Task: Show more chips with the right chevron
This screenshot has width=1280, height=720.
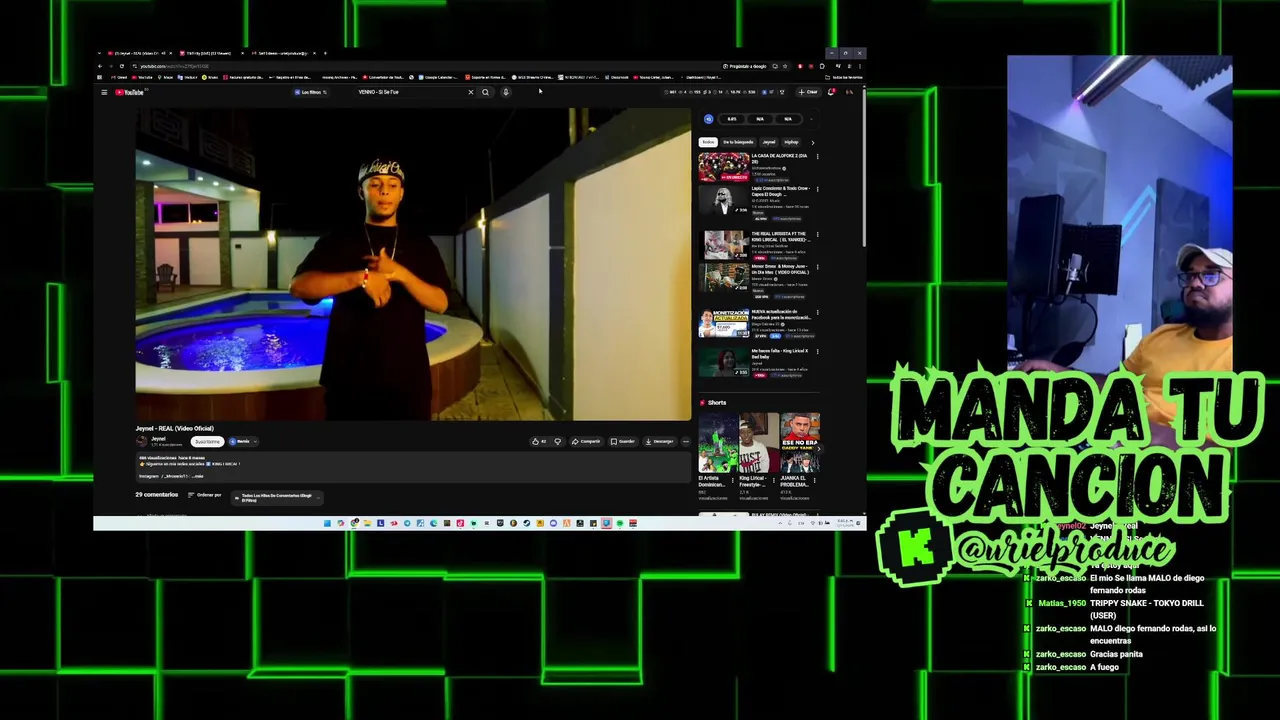Action: pyautogui.click(x=813, y=143)
